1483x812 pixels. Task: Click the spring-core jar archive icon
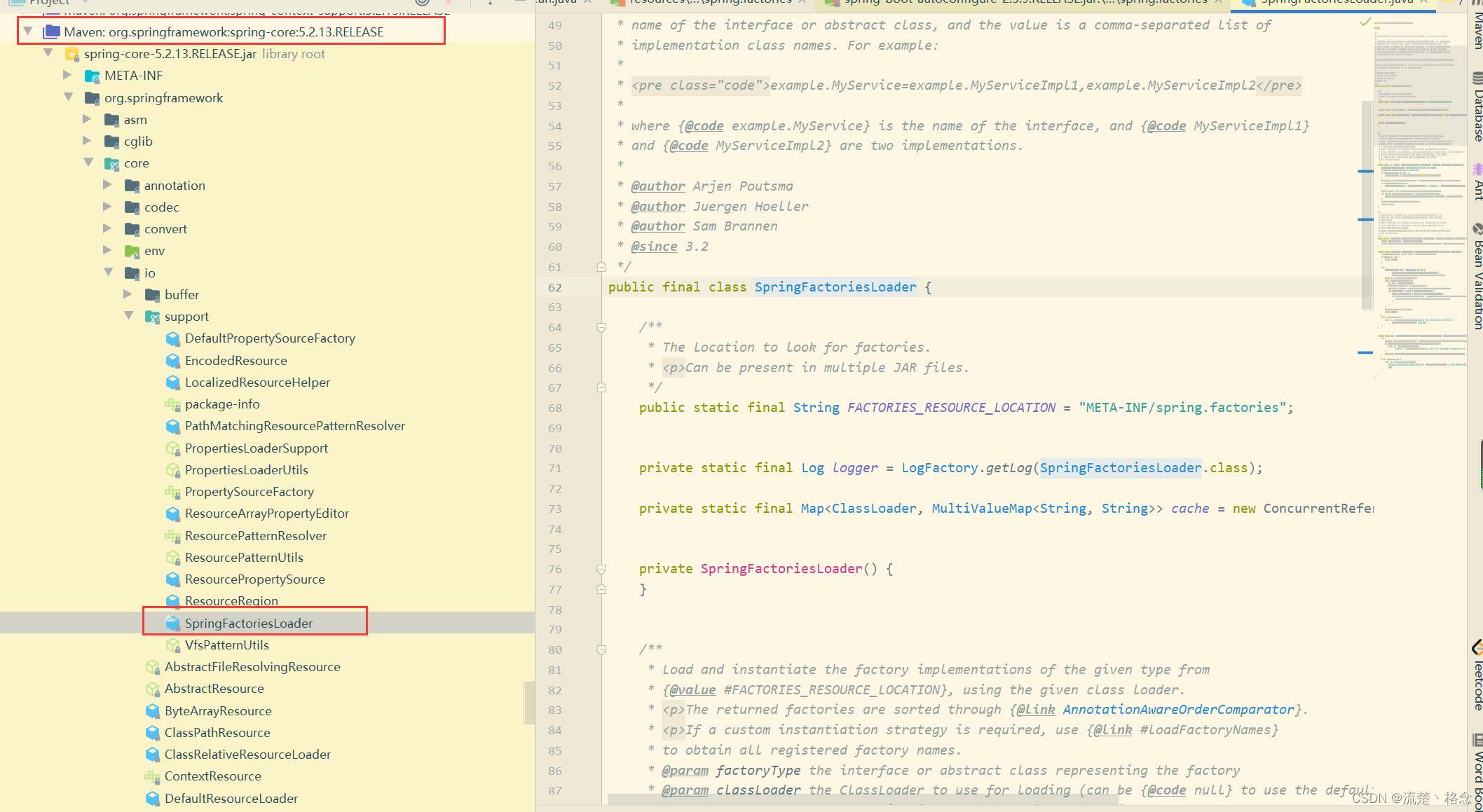click(x=71, y=53)
